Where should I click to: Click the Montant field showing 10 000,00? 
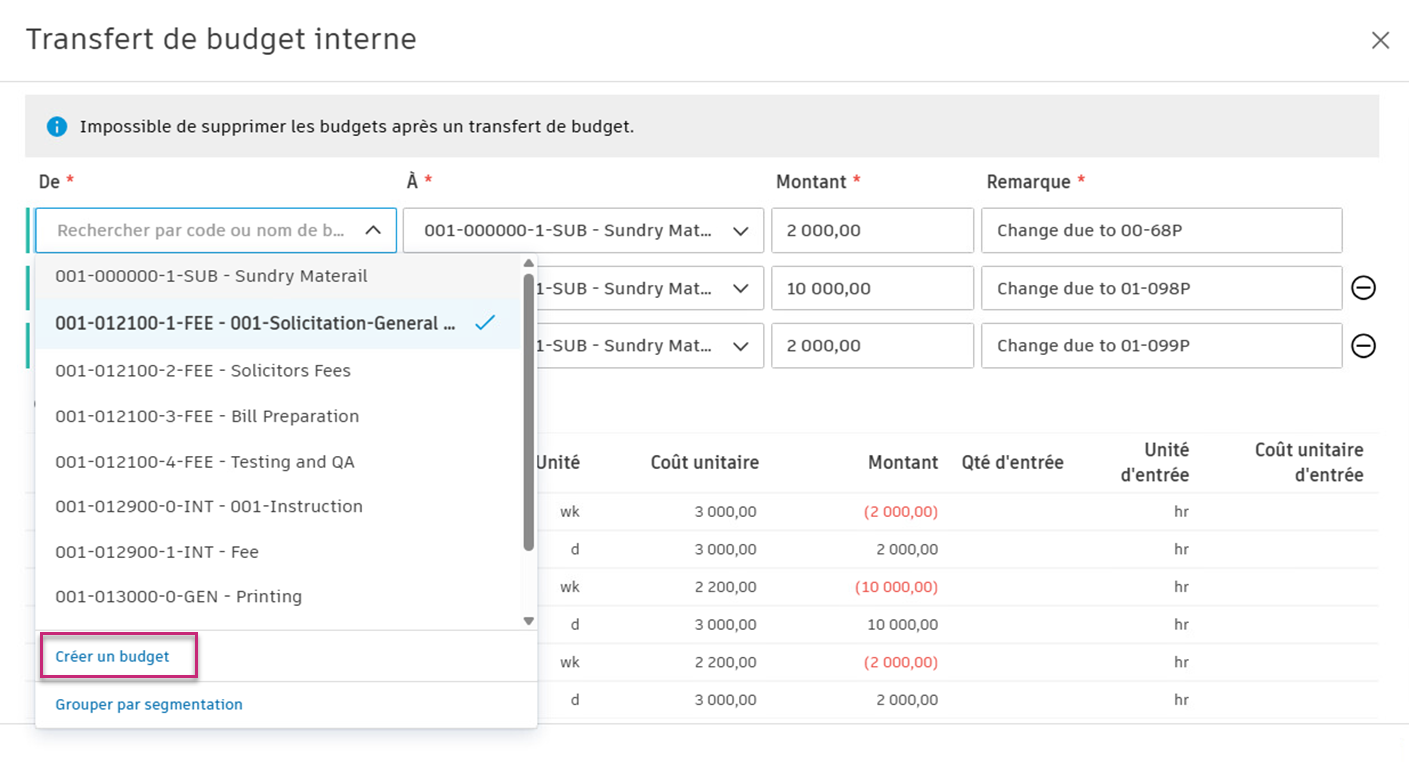click(871, 289)
